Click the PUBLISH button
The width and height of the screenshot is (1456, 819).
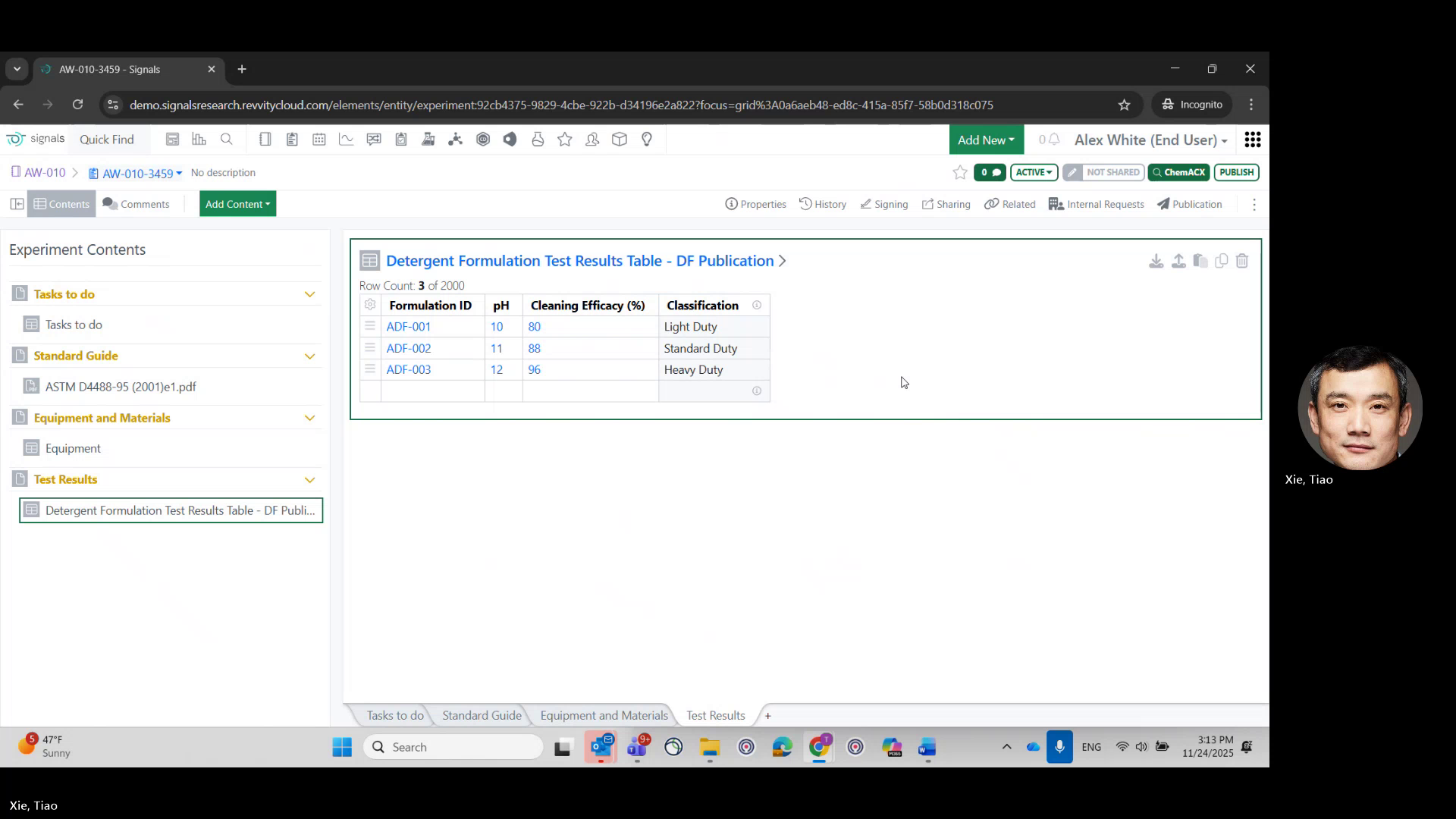tap(1236, 172)
